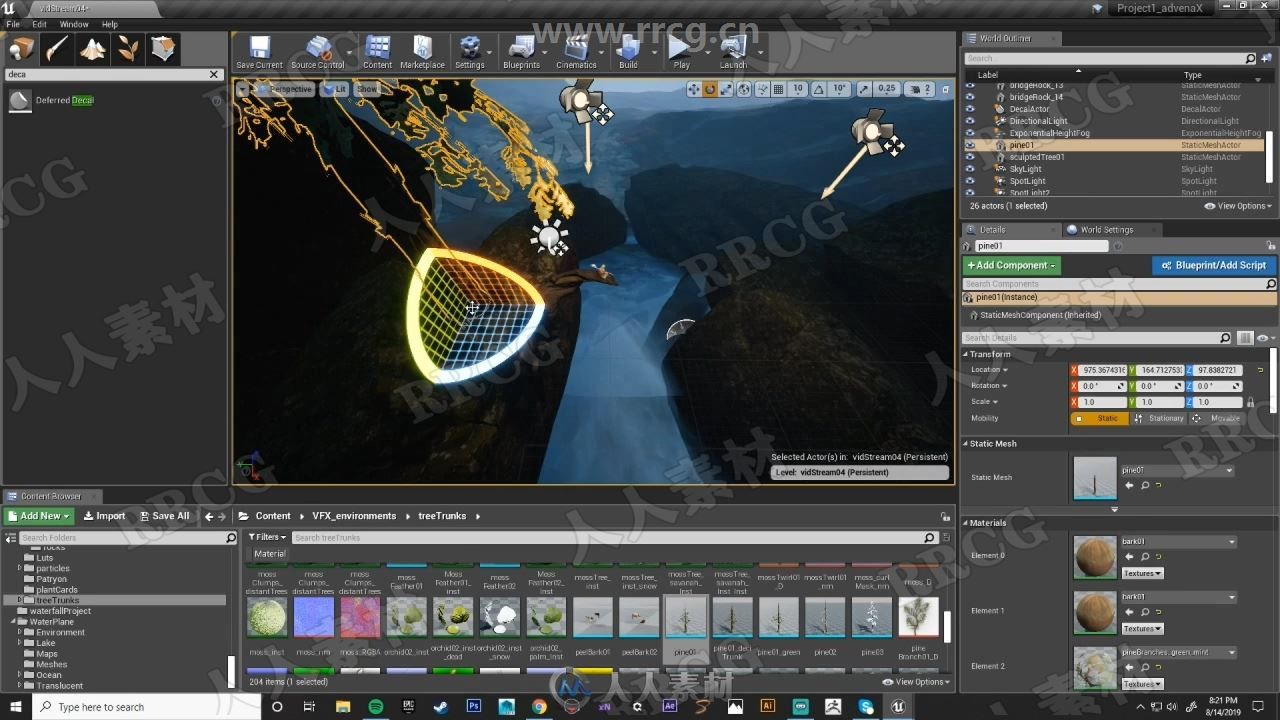Toggle scale snapping in viewport
Screen dimensions: 1280x720
pos(864,89)
